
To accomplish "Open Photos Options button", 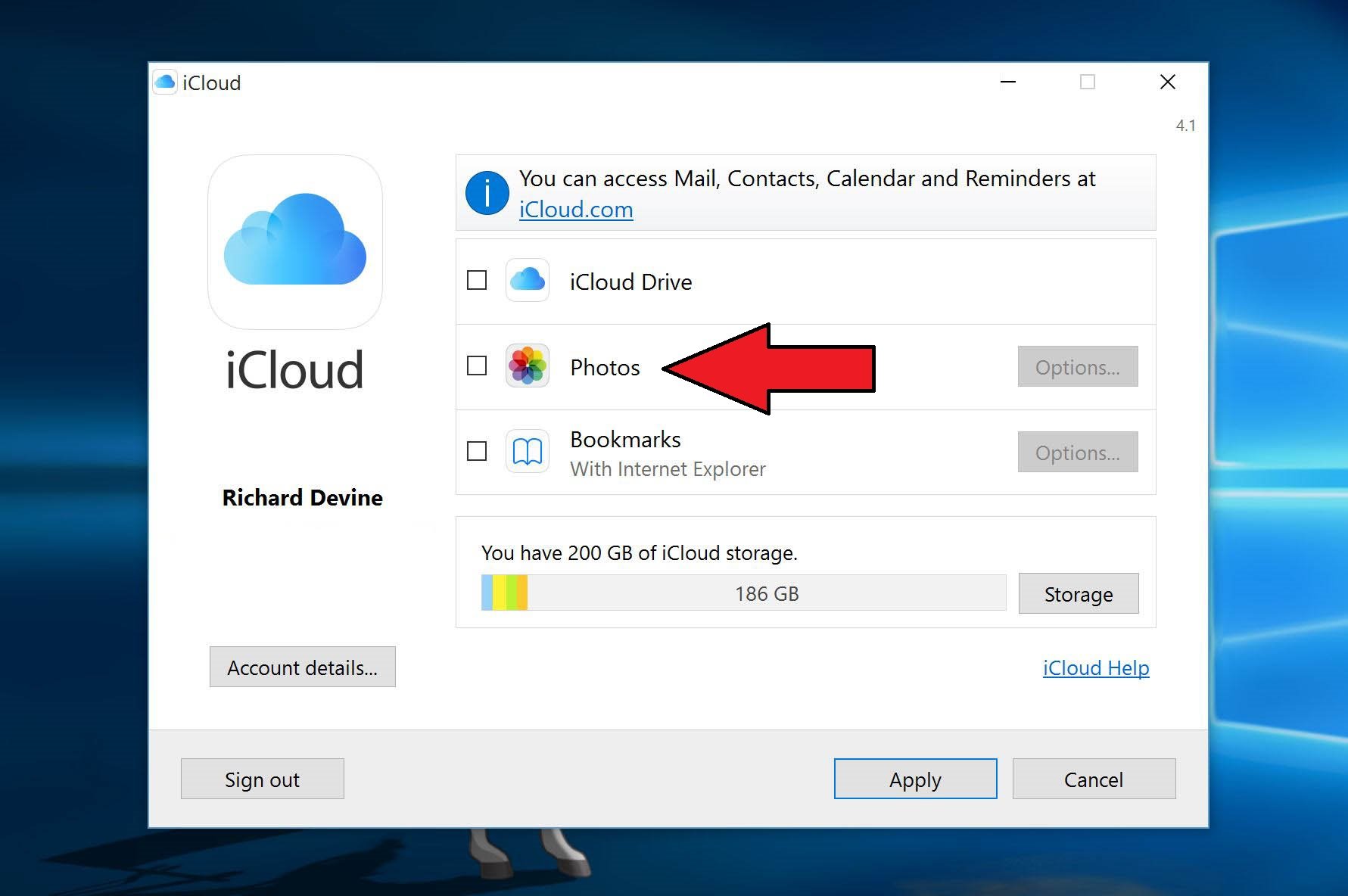I will point(1078,366).
